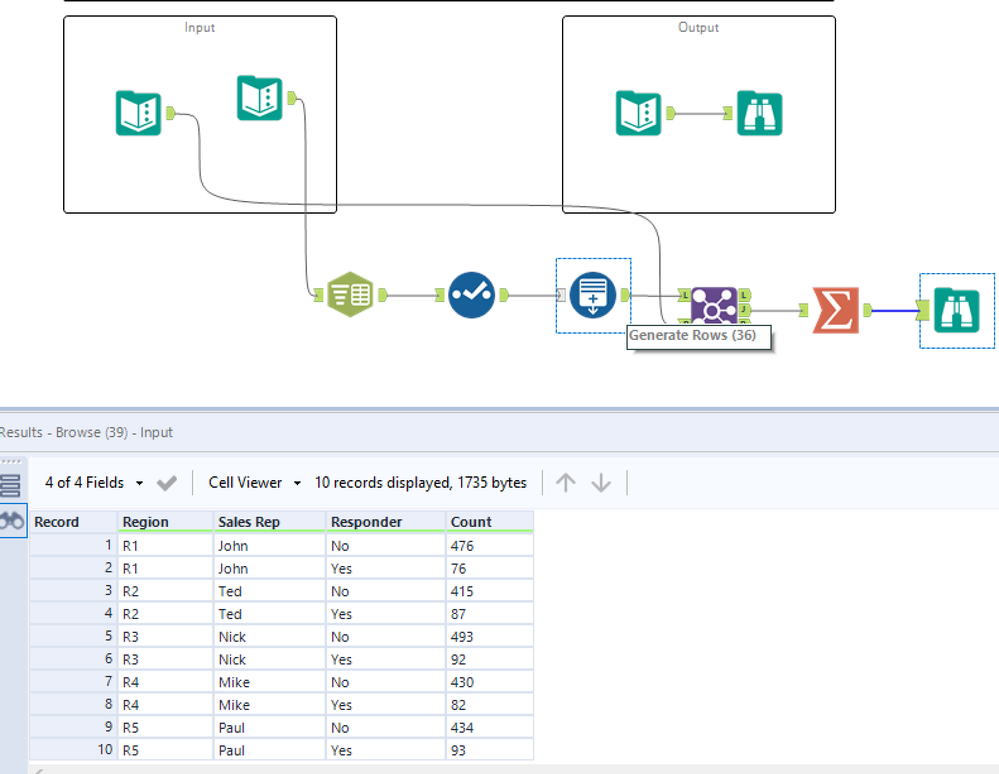Select the purple Join tool
Viewport: 999px width, 774px height.
[714, 306]
